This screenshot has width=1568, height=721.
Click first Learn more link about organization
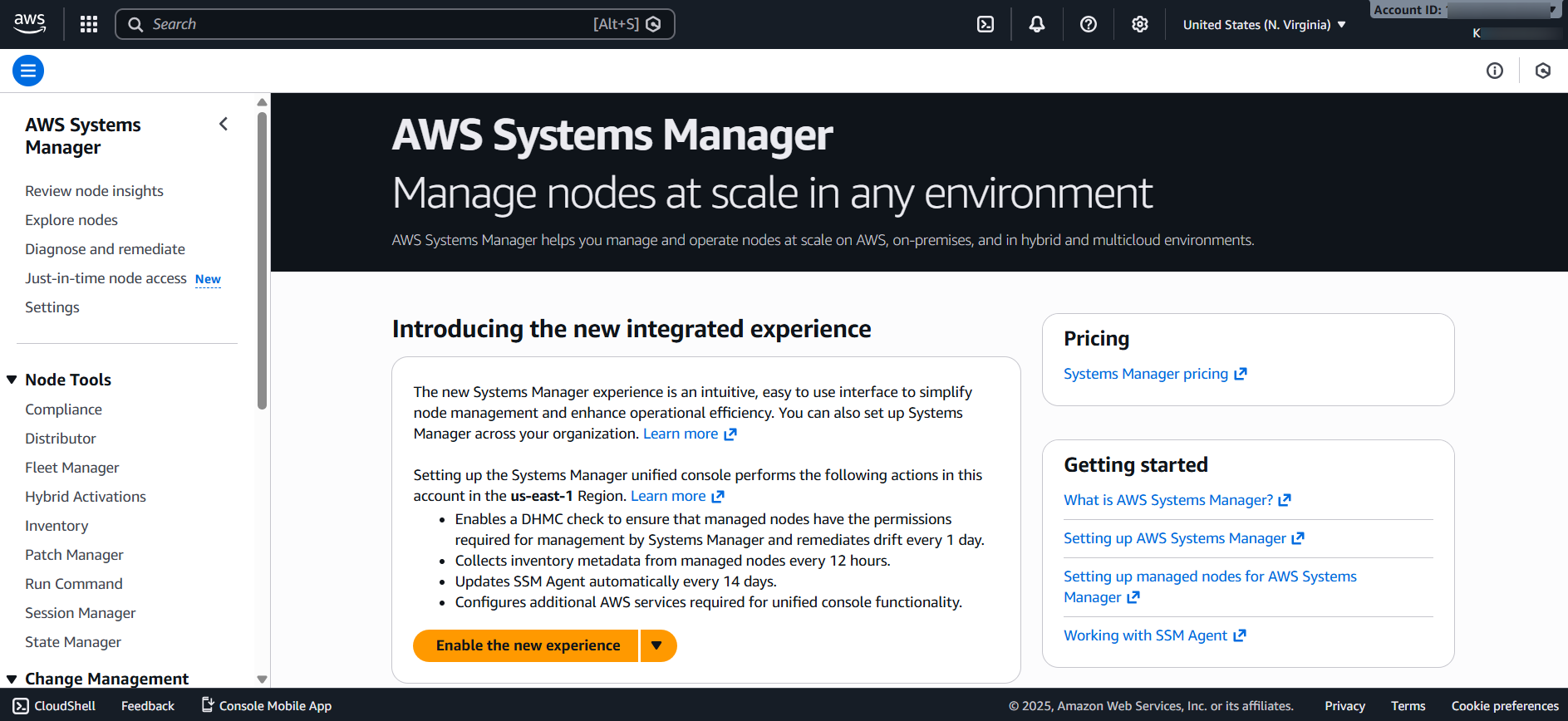click(x=681, y=434)
